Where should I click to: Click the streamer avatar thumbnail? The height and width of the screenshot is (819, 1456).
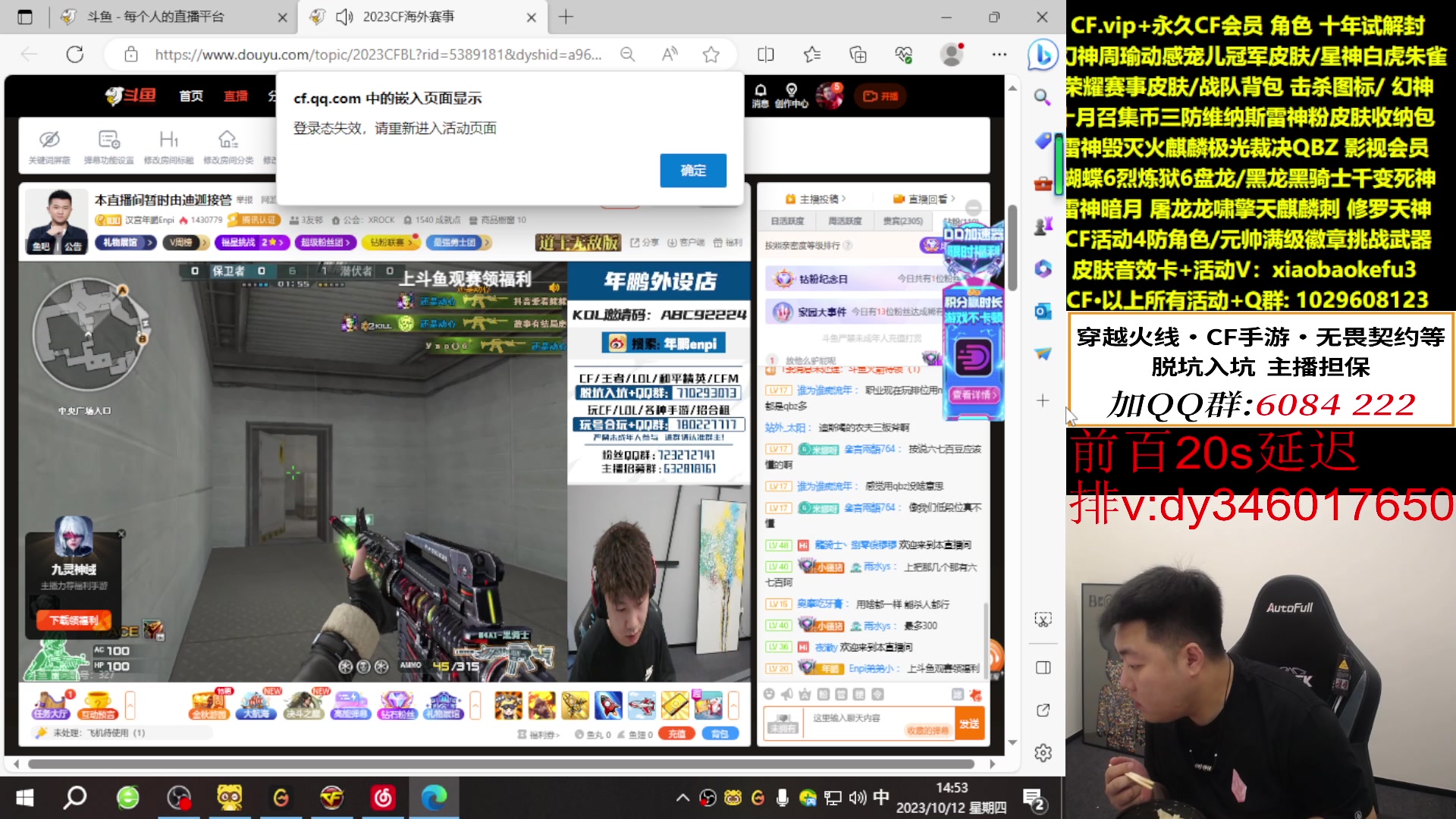click(x=57, y=220)
